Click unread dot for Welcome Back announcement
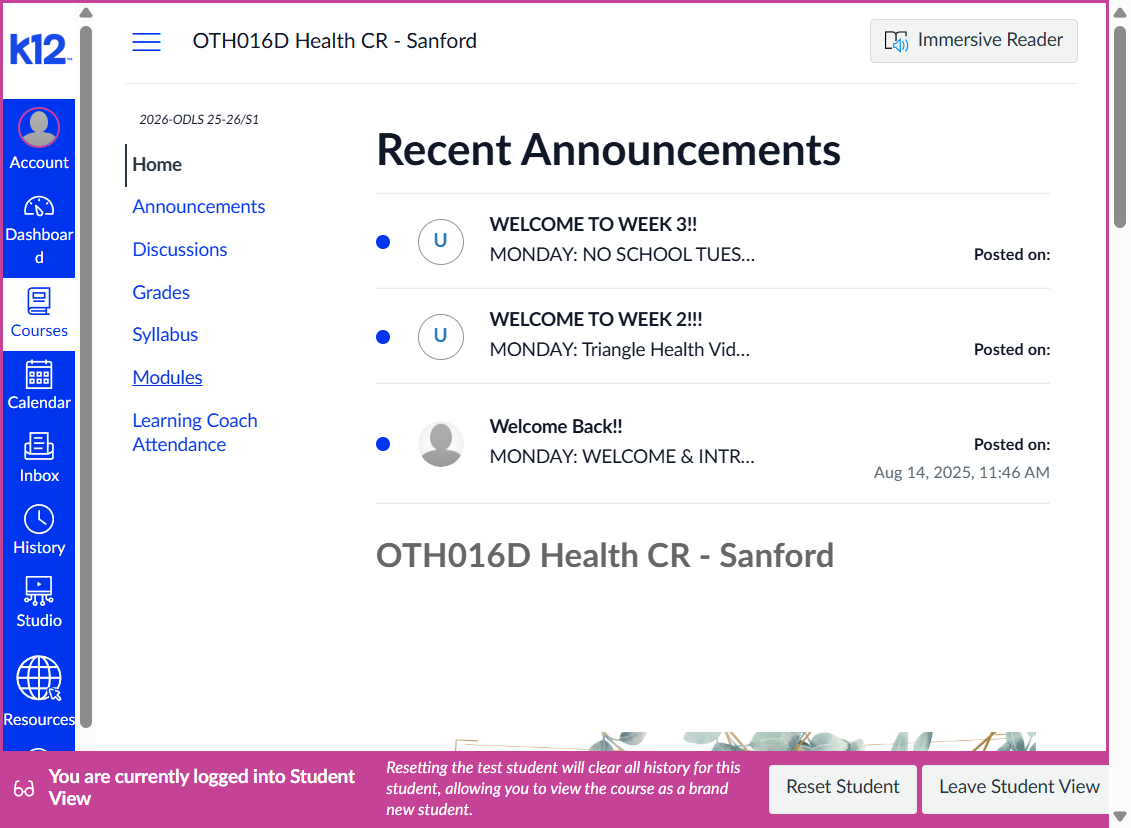 (x=383, y=444)
